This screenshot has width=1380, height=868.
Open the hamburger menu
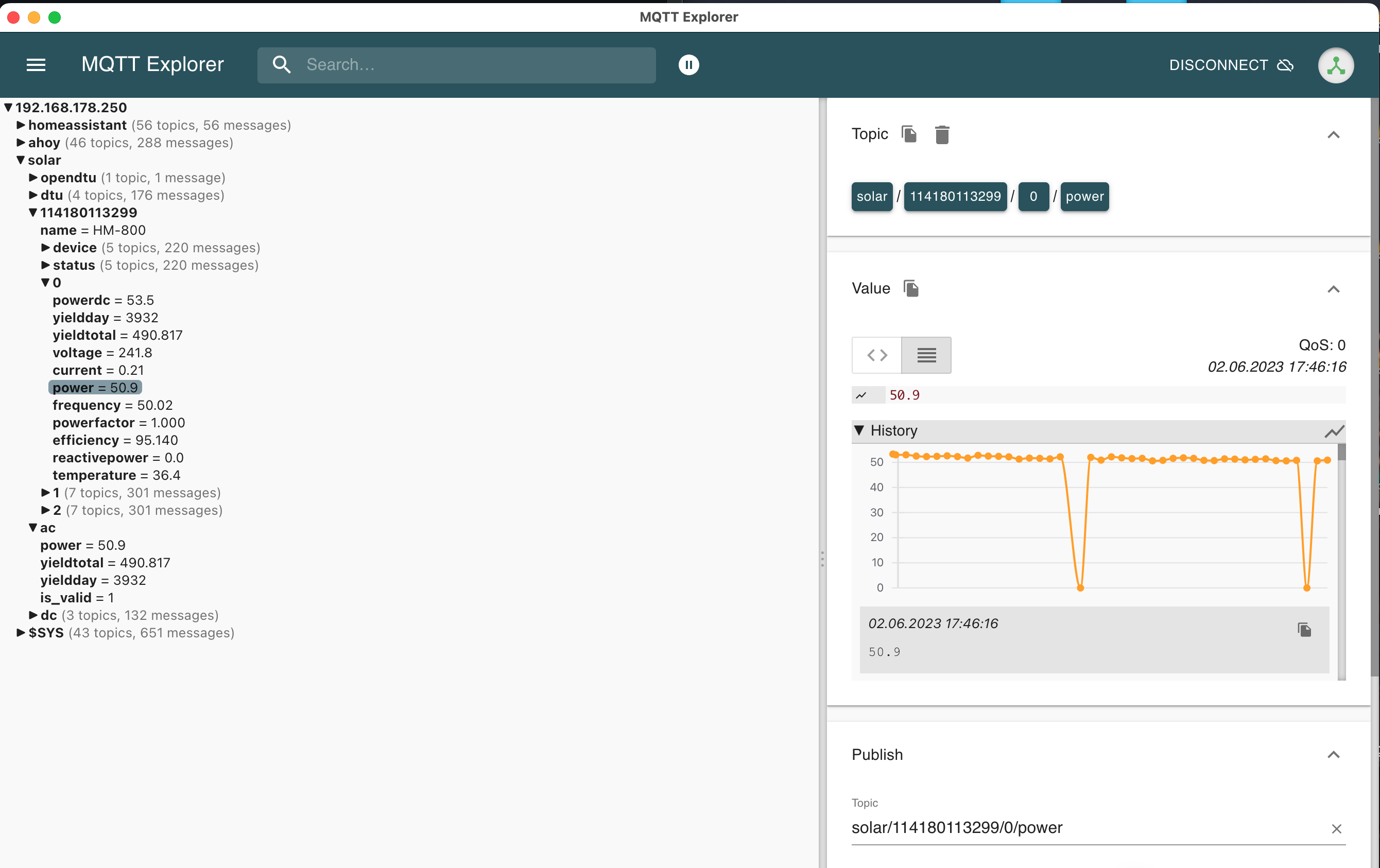pyautogui.click(x=36, y=65)
